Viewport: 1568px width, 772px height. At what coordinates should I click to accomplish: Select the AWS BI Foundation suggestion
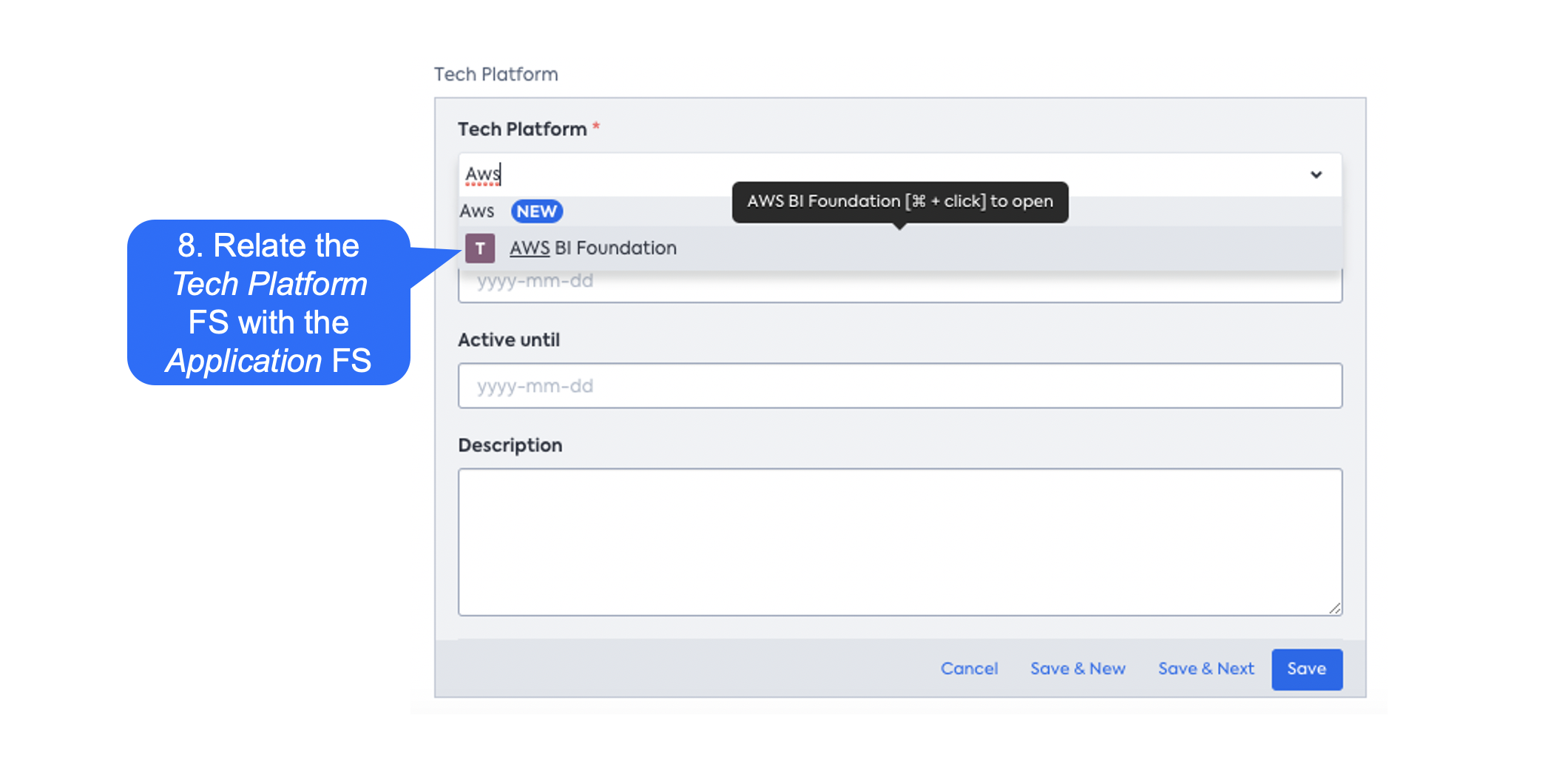[899, 248]
